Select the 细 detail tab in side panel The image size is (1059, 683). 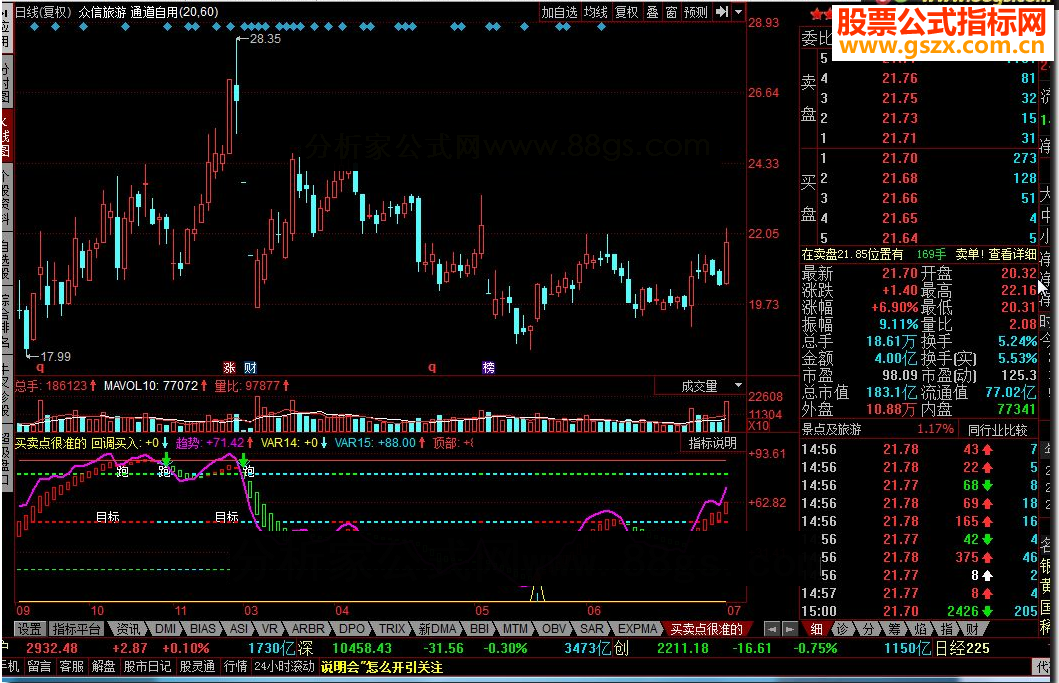(x=816, y=629)
